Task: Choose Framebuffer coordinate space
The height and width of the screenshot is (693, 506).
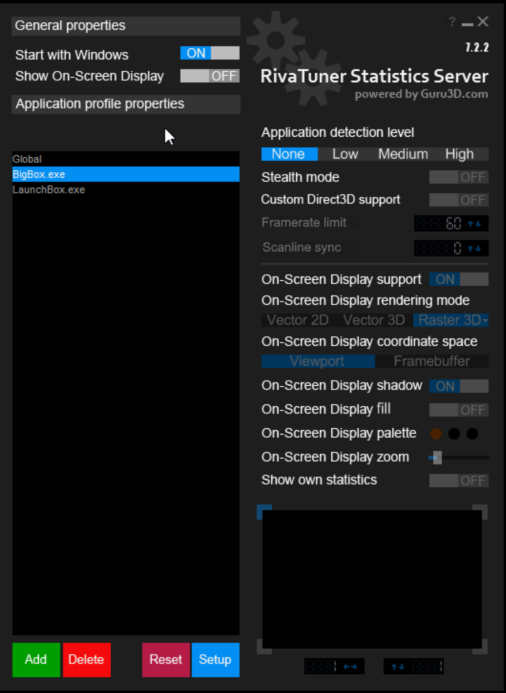Action: point(432,361)
